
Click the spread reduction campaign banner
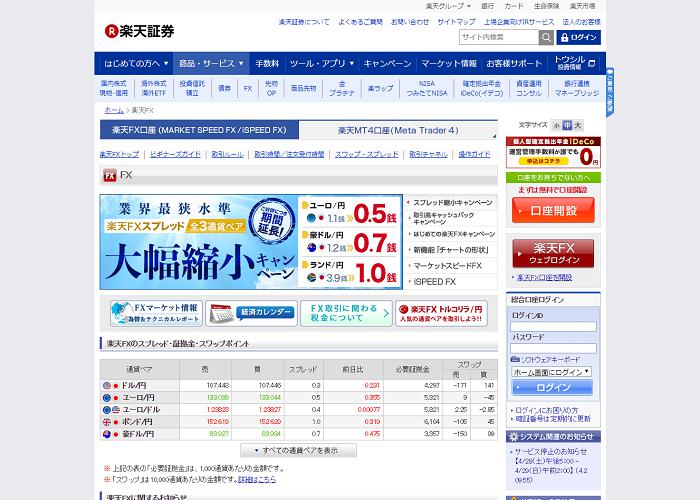coord(251,242)
